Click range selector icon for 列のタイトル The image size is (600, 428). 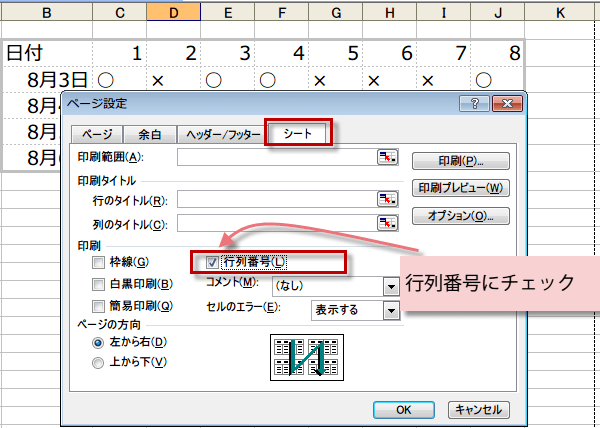point(388,223)
